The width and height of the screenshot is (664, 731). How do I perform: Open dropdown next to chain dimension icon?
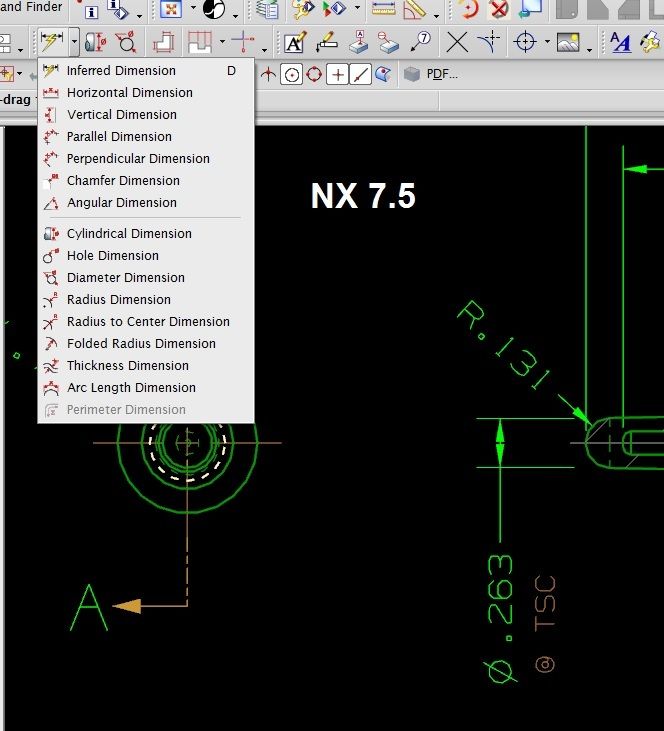pyautogui.click(x=222, y=41)
